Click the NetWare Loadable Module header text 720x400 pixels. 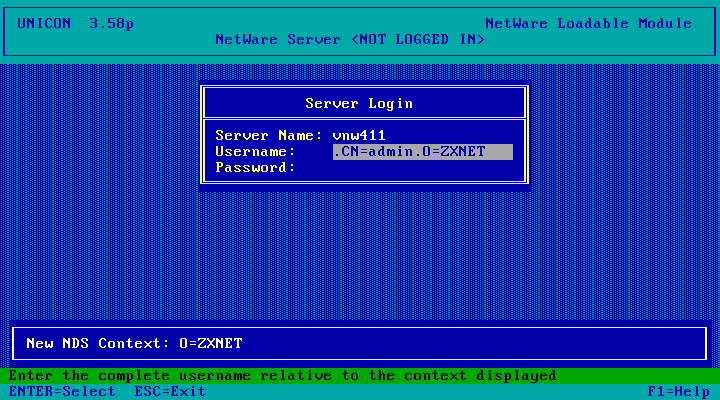(588, 23)
